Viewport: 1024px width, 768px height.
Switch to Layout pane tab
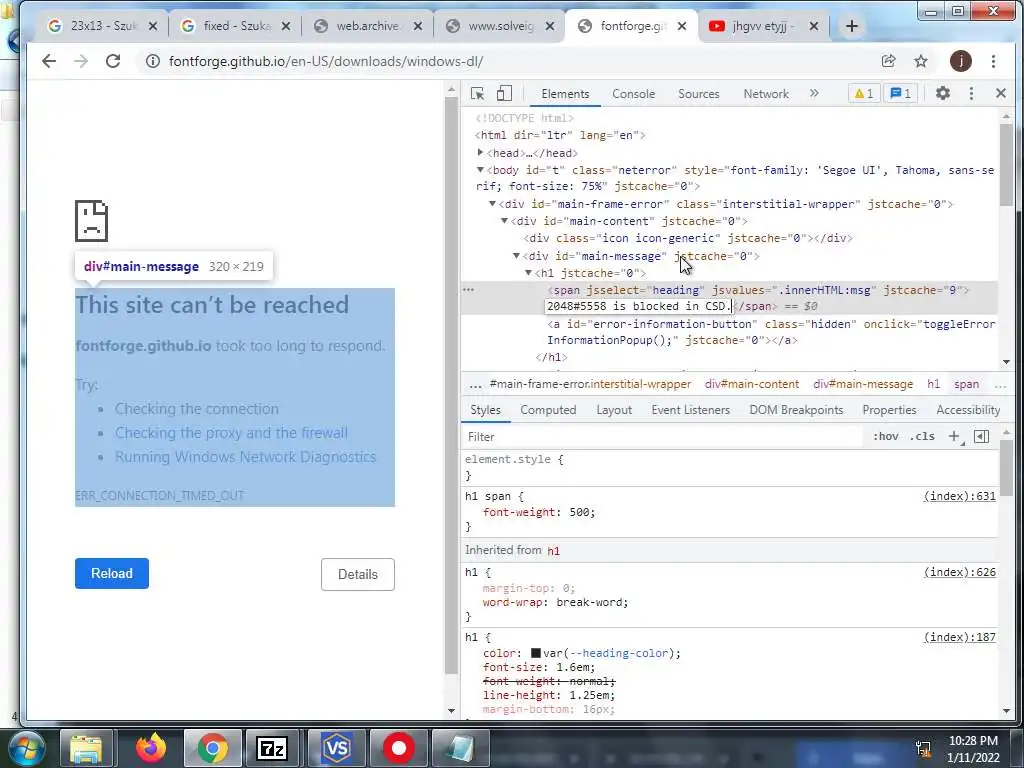click(x=614, y=410)
